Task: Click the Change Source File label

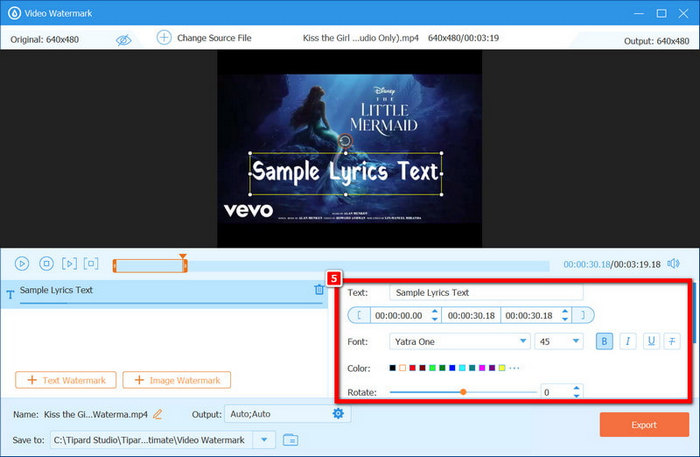Action: [x=214, y=38]
